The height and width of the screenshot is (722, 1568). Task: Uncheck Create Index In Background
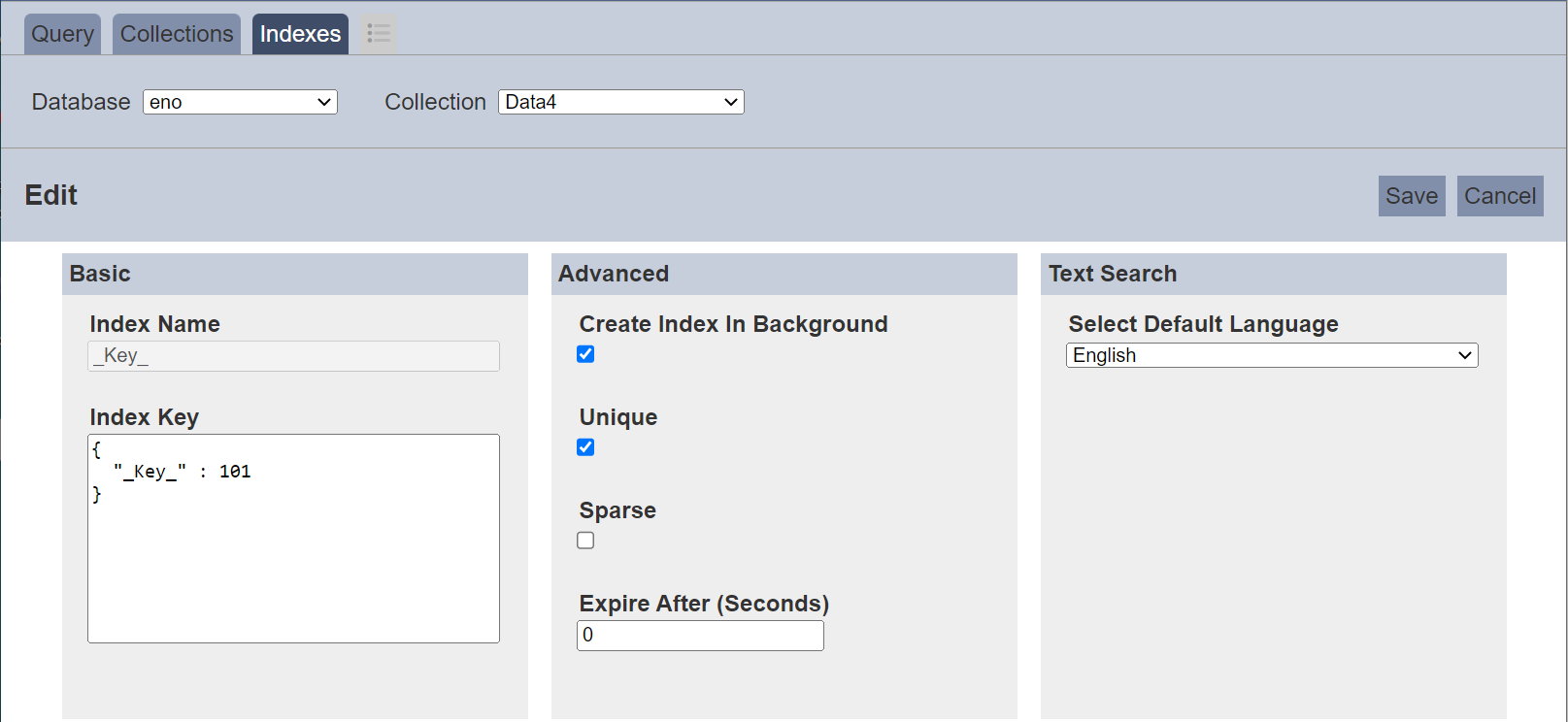585,354
